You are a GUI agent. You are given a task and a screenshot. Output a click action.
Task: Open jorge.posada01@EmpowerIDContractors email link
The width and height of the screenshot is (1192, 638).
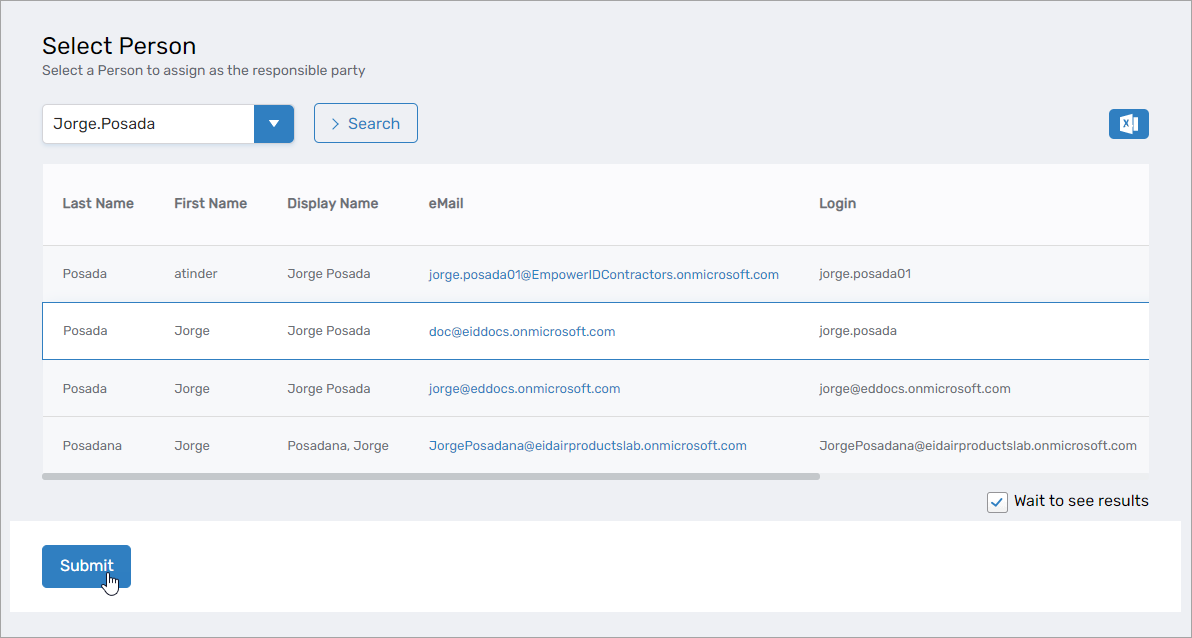[x=603, y=274]
